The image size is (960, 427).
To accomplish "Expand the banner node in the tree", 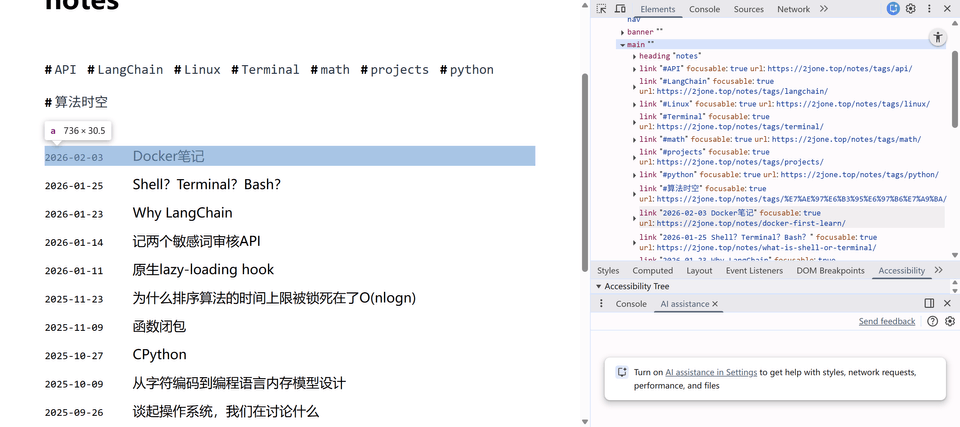I will (622, 32).
